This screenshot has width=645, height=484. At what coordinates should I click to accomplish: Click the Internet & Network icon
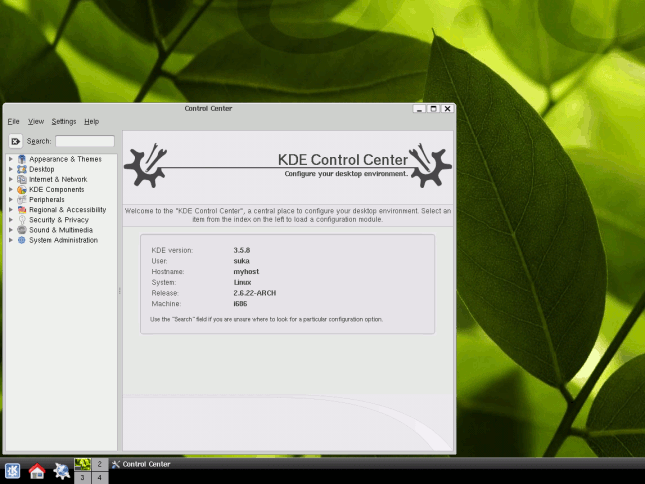click(22, 179)
